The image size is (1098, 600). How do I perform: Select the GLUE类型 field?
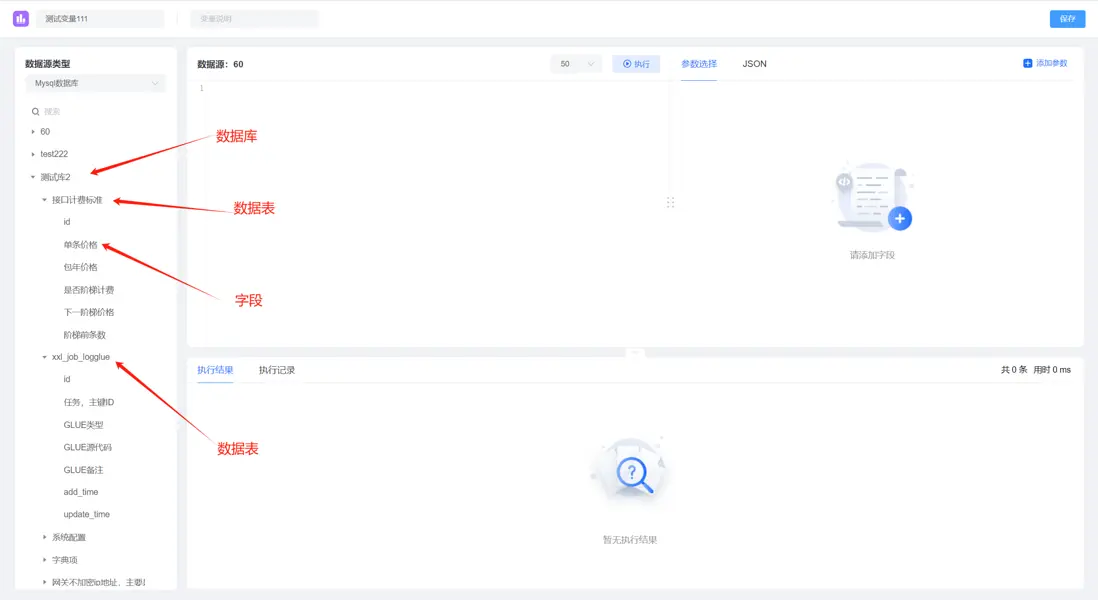pyautogui.click(x=83, y=425)
